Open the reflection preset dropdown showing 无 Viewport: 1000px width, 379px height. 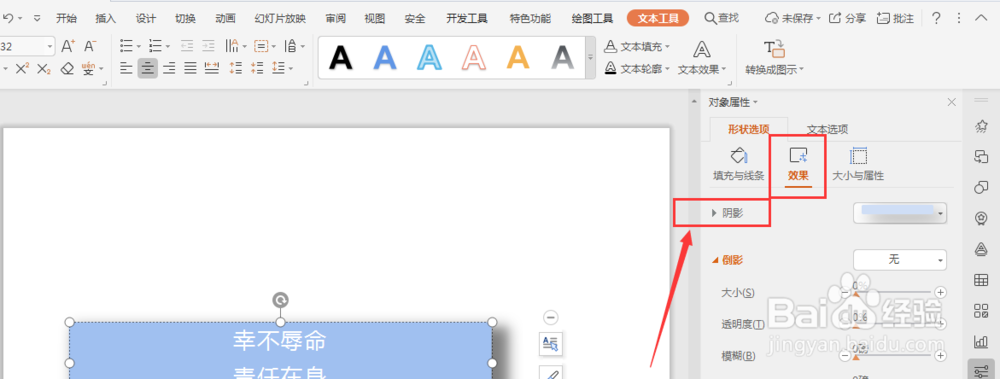[899, 259]
